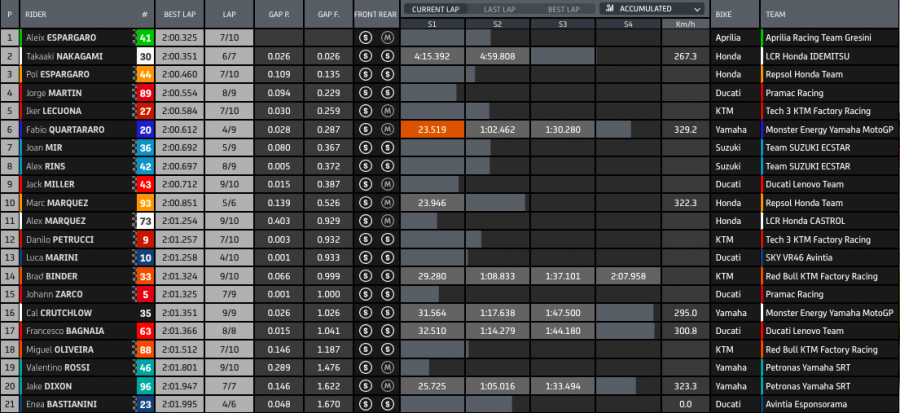900x413 pixels.
Task: Click Aleix Espargaro's rear tyre M icon
Action: 387,38
